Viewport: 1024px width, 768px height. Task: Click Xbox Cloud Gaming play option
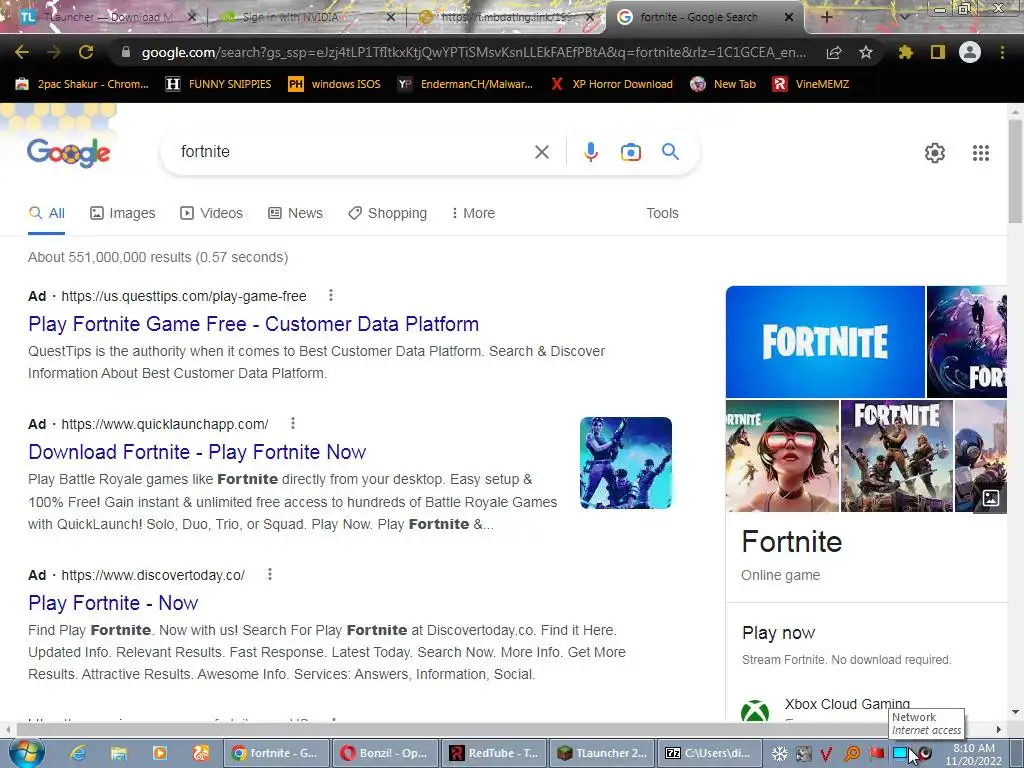coord(847,705)
